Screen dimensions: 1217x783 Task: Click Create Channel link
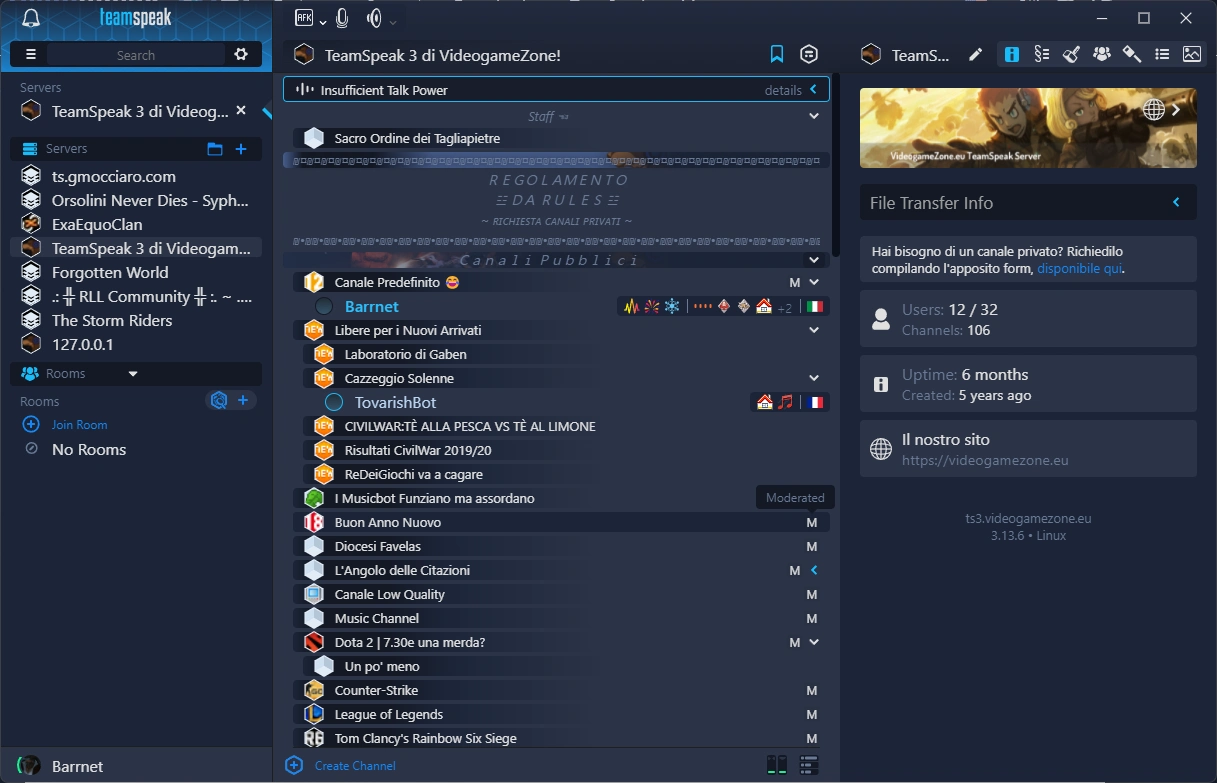click(355, 766)
